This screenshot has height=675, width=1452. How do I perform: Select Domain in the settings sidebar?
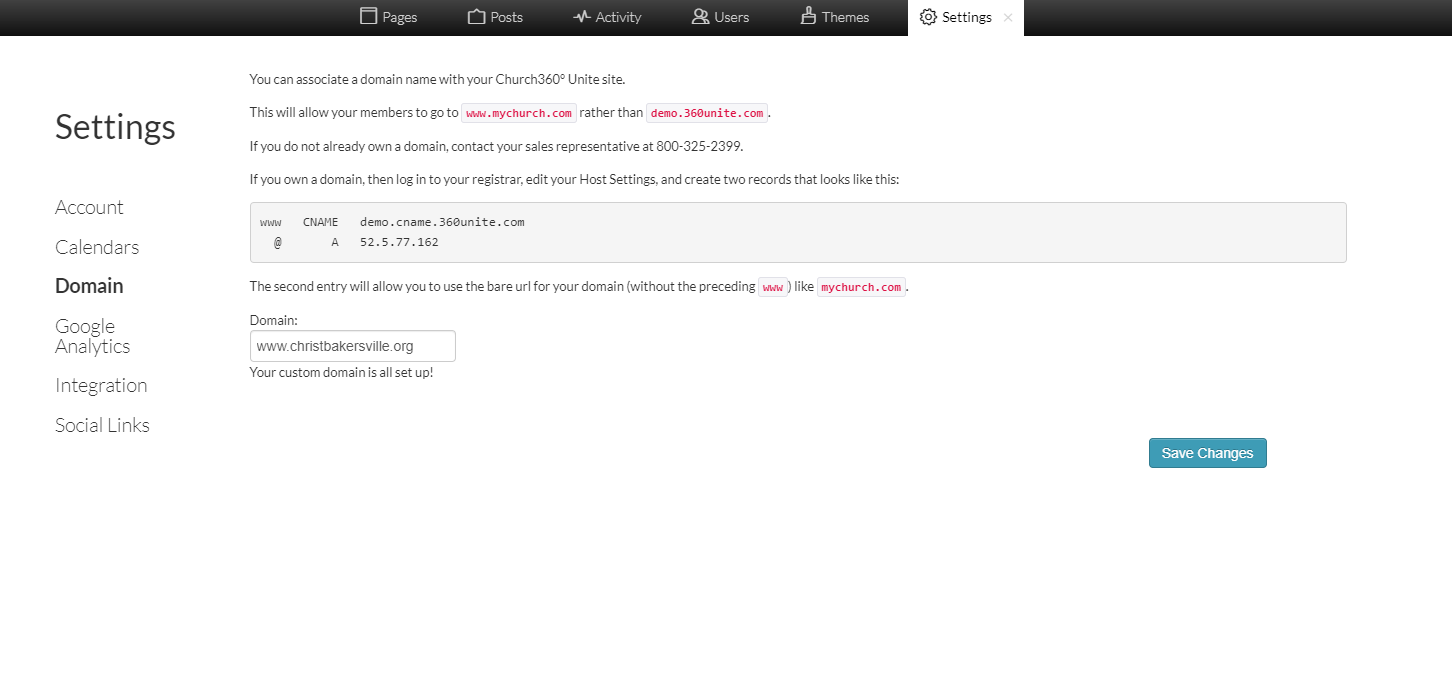[89, 286]
